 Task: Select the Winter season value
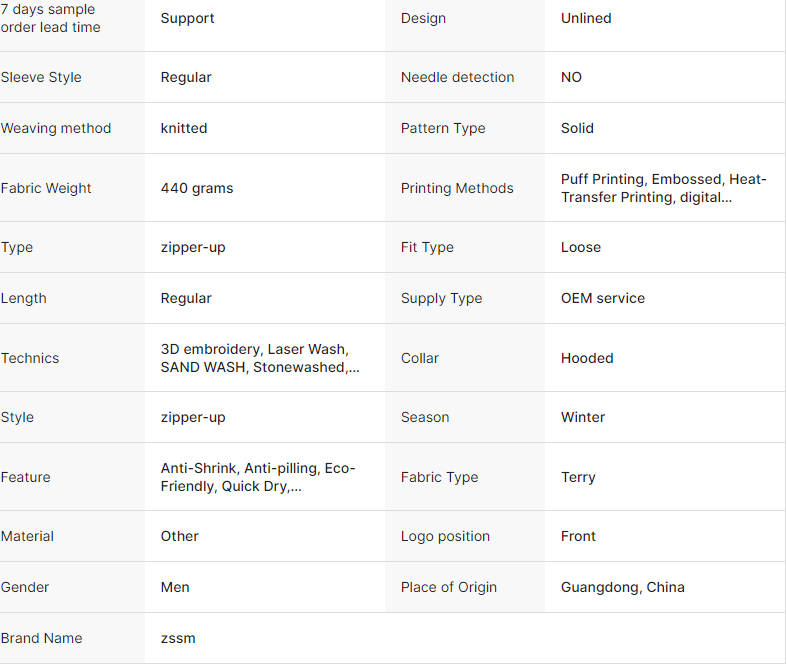coord(583,417)
